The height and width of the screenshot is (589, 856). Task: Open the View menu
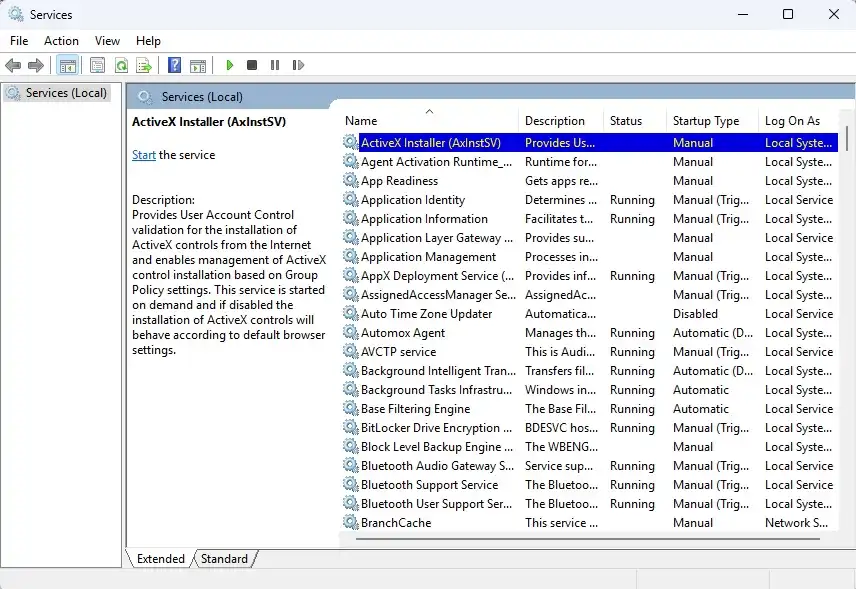click(x=107, y=41)
